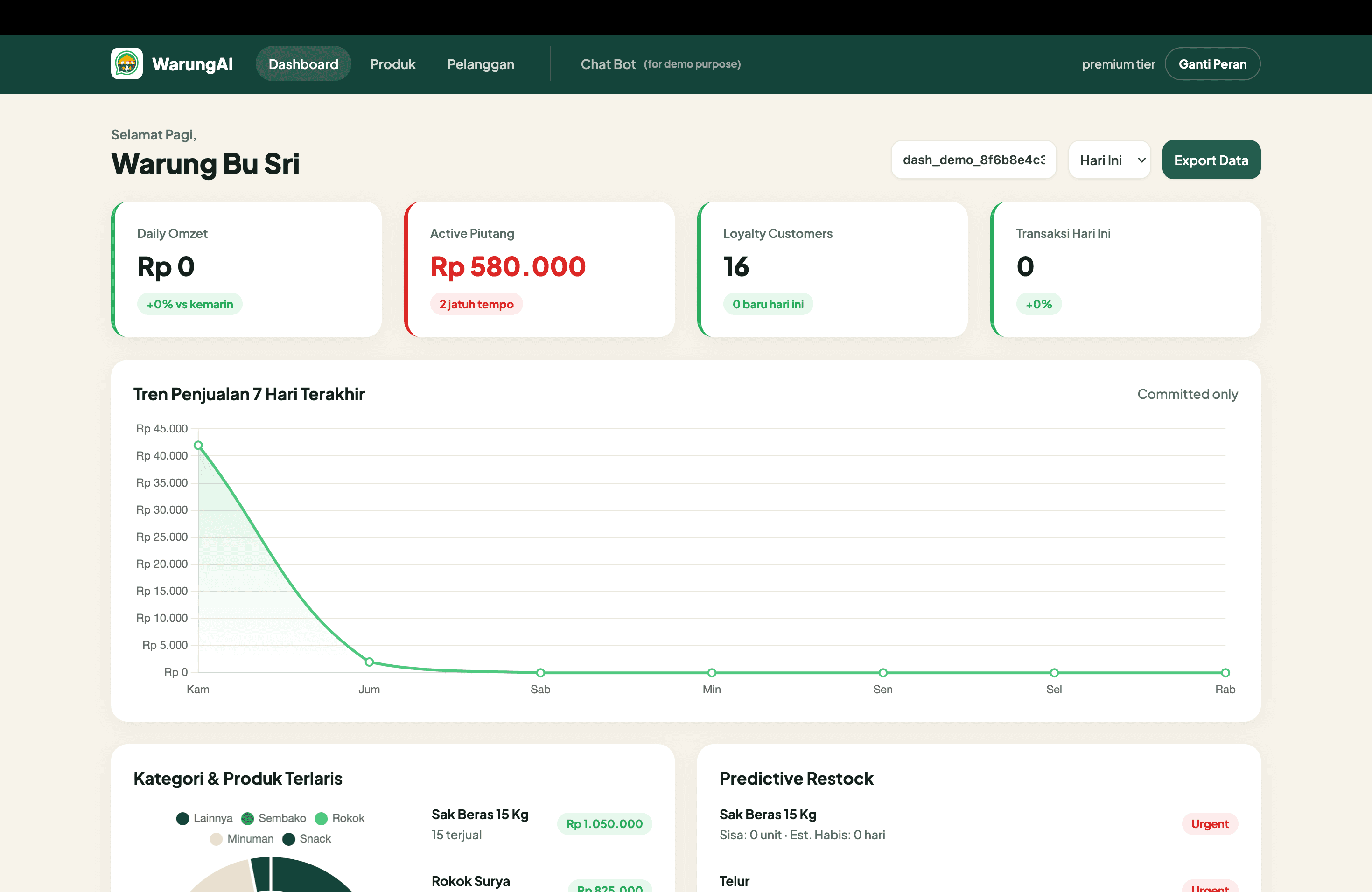Toggle the Snack legend item
The width and height of the screenshot is (1372, 892).
[x=307, y=839]
